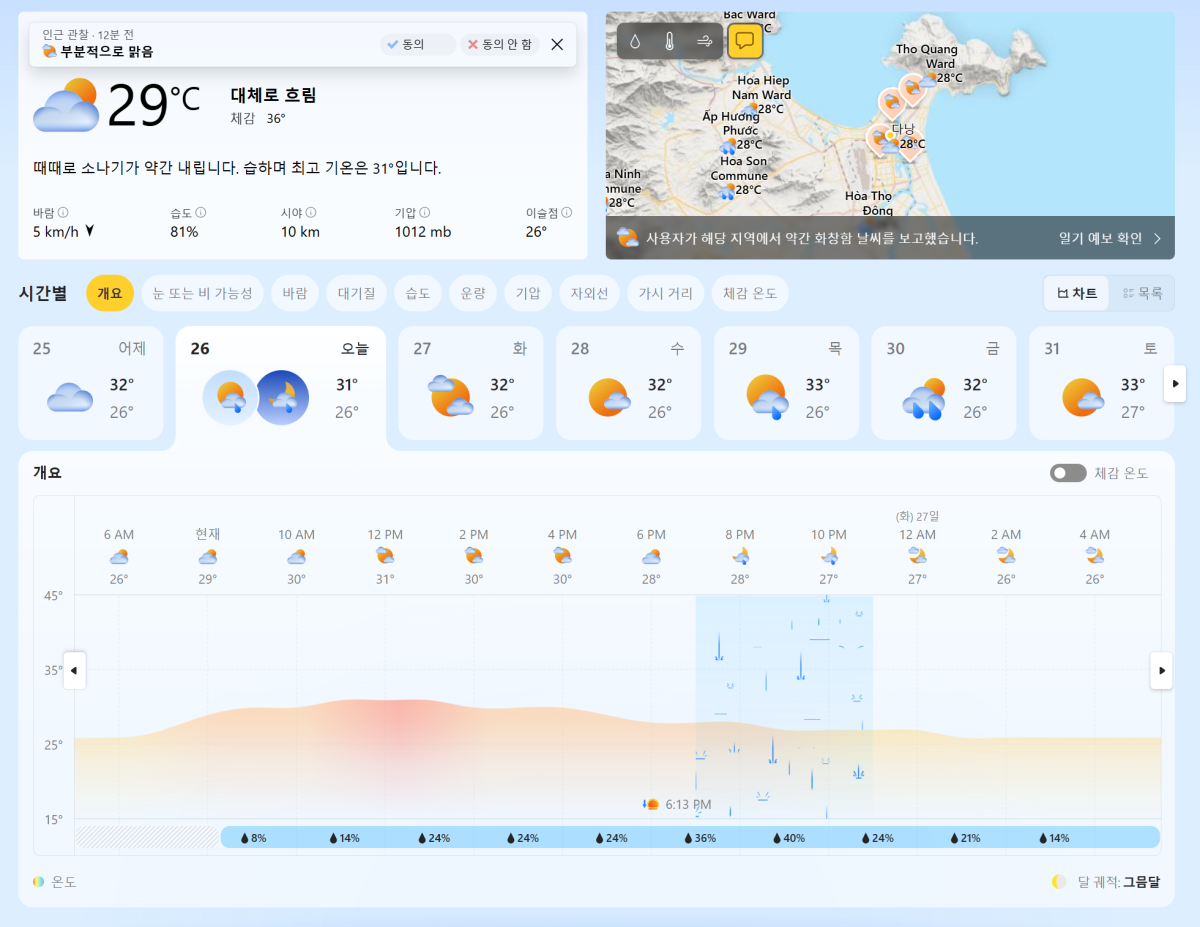Switch to 목록 list view
Screen dimensions: 1200x927
[x=1142, y=293]
